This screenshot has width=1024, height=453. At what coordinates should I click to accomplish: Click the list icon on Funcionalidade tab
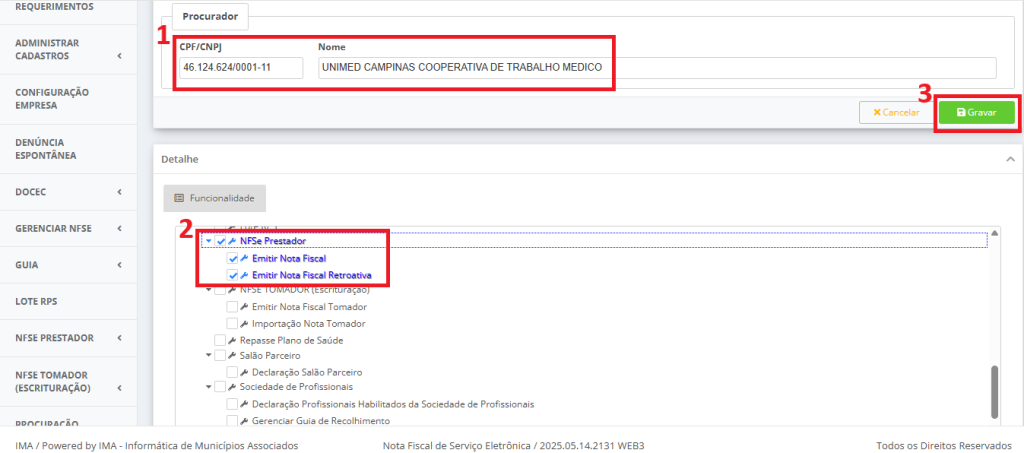coord(179,198)
